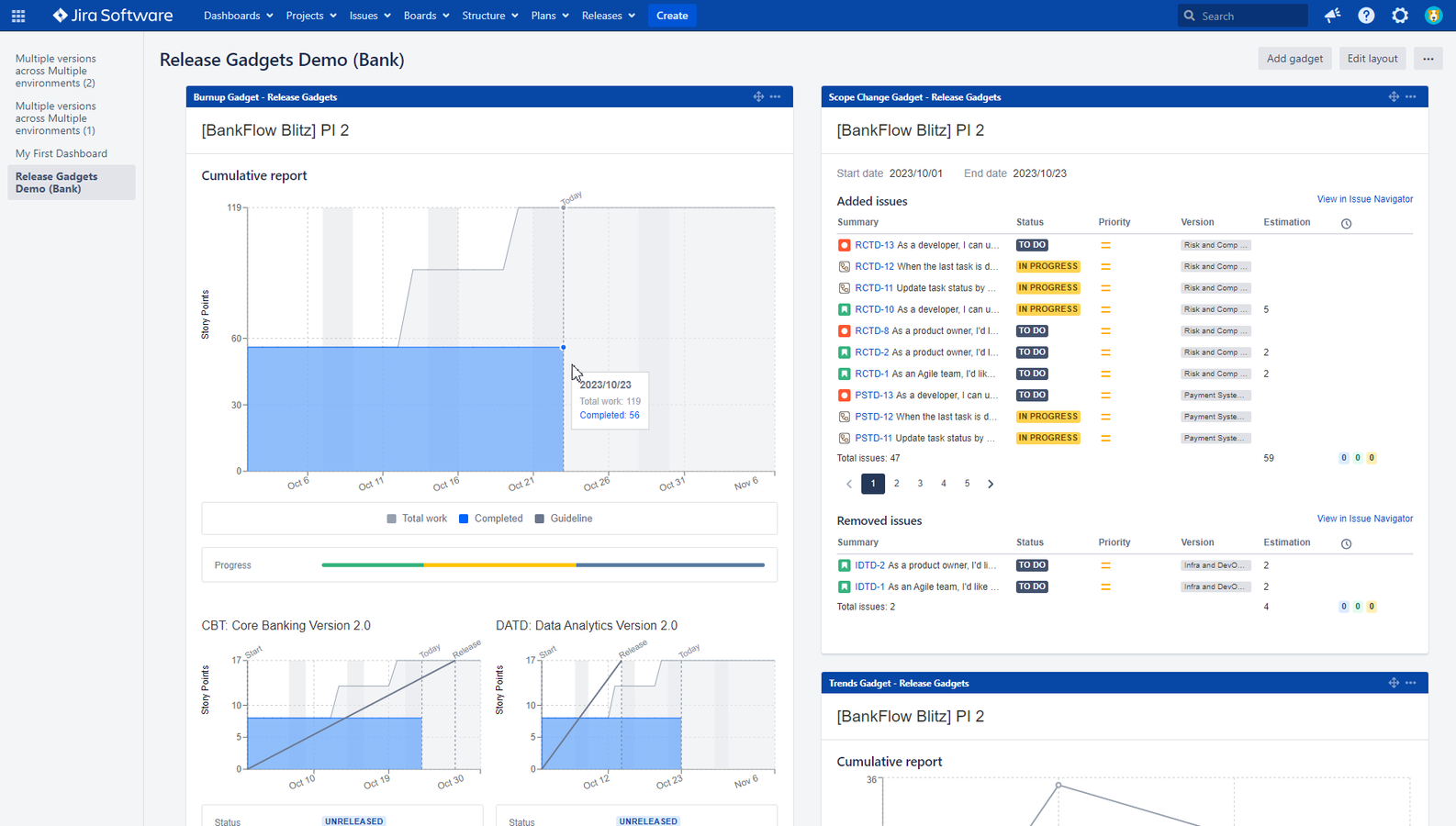1456x826 pixels.
Task: Click the blue-gray segment of Progress bar
Action: pos(670,565)
